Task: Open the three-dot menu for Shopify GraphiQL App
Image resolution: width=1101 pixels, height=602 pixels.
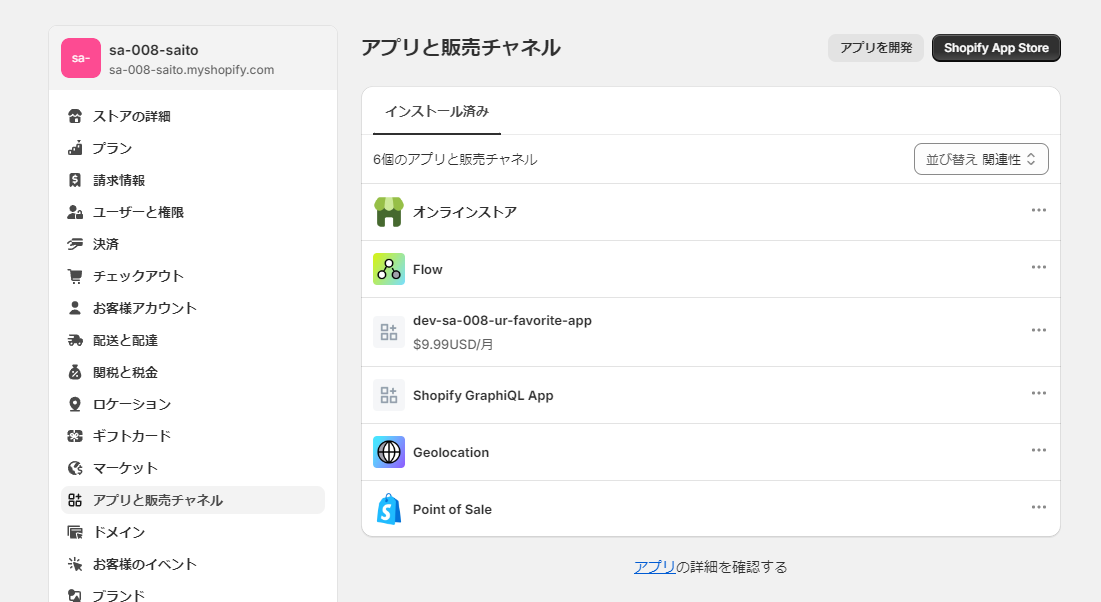Action: click(1039, 393)
